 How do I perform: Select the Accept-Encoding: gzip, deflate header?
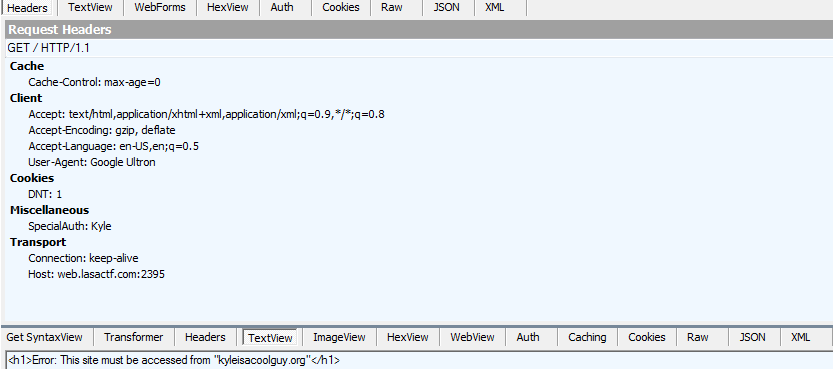(x=101, y=130)
